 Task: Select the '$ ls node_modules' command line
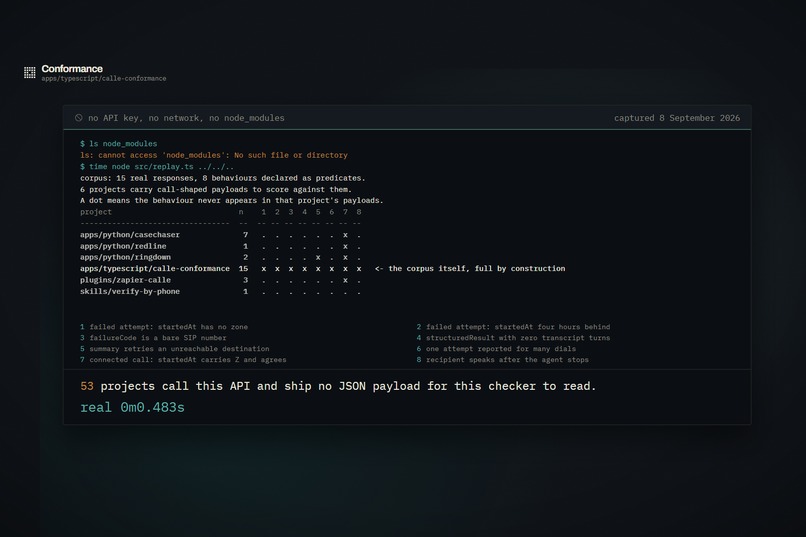point(119,144)
